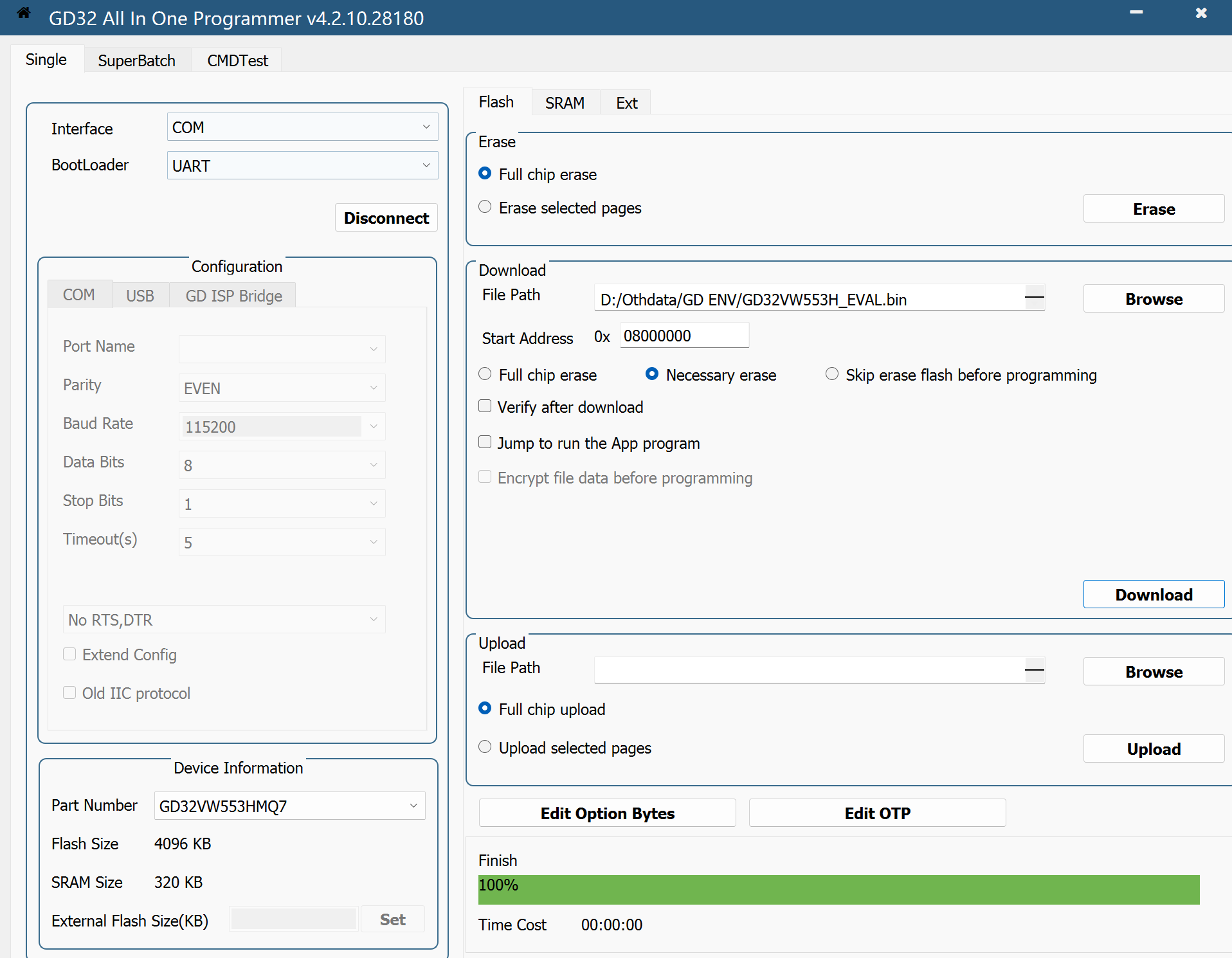Click the dash button next to Upload File Path
This screenshot has height=958, width=1232.
pos(1035,670)
